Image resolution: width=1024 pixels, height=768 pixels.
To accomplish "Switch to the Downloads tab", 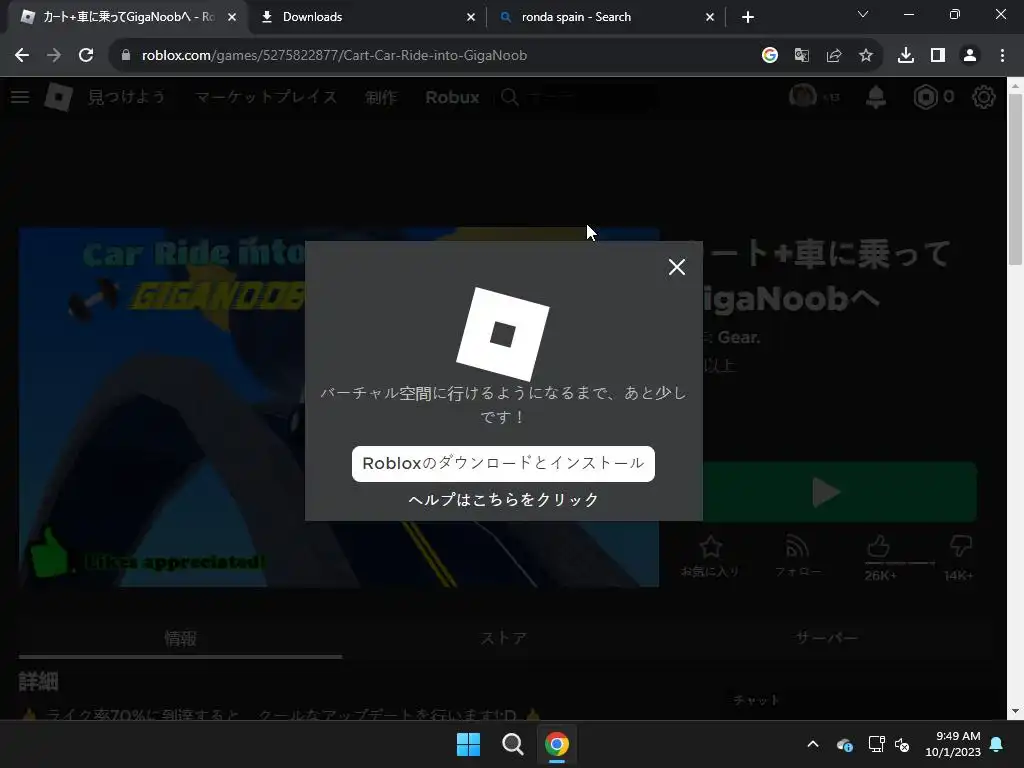I will click(366, 17).
